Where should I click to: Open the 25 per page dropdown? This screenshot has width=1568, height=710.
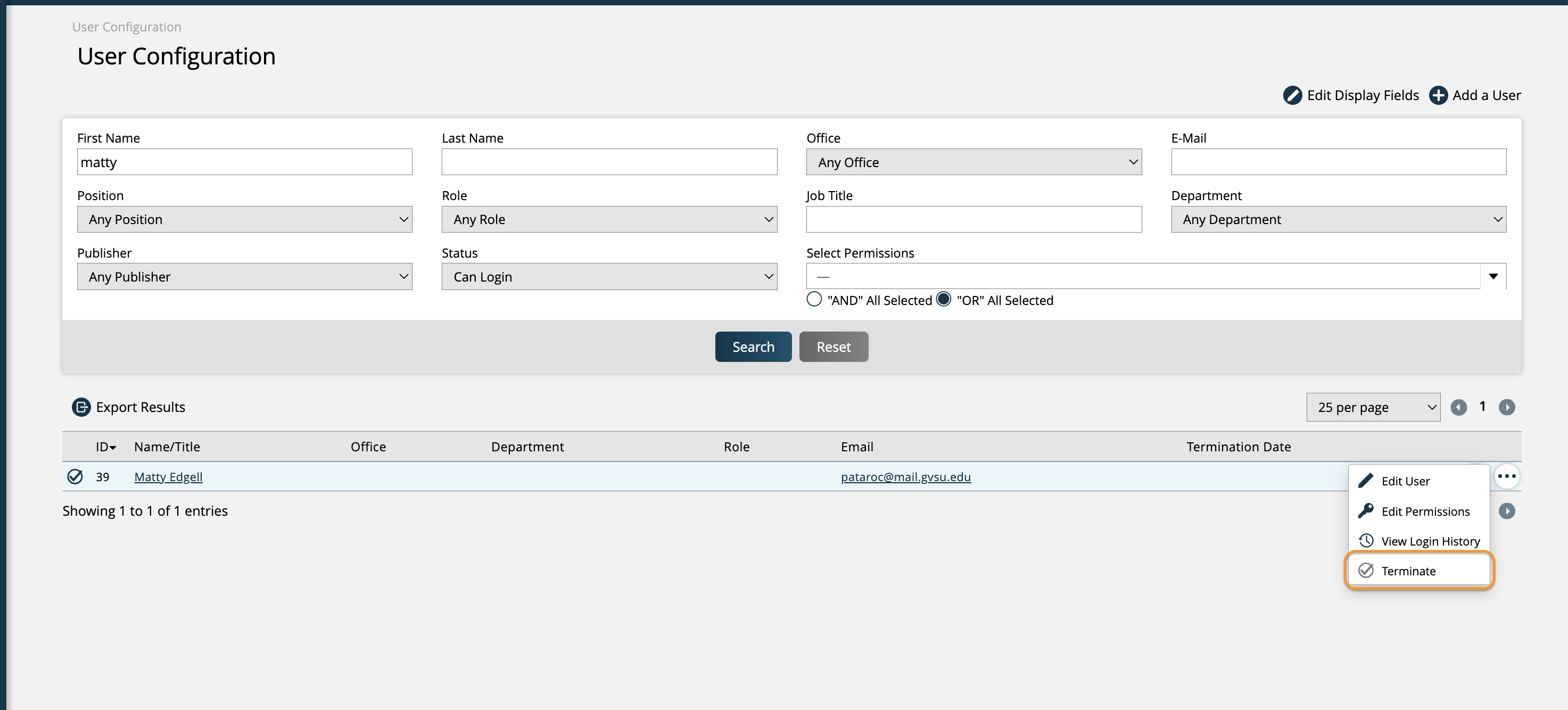pos(1373,407)
